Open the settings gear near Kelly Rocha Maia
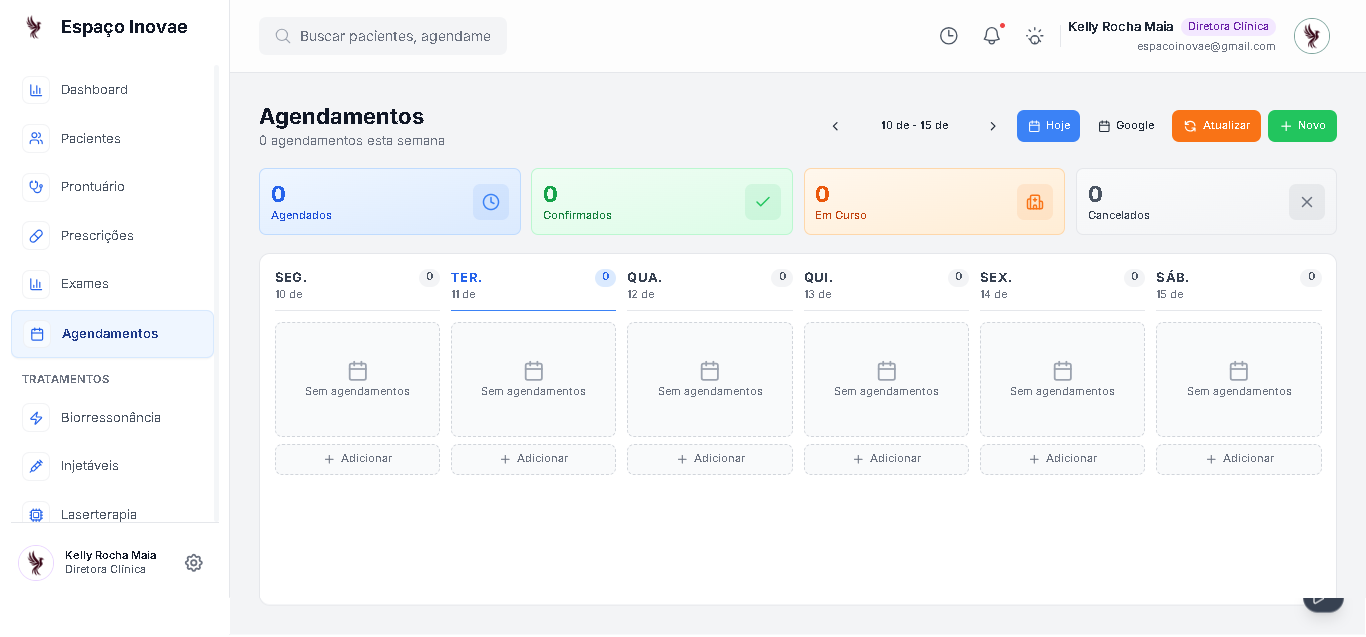This screenshot has height=637, width=1366. 193,563
